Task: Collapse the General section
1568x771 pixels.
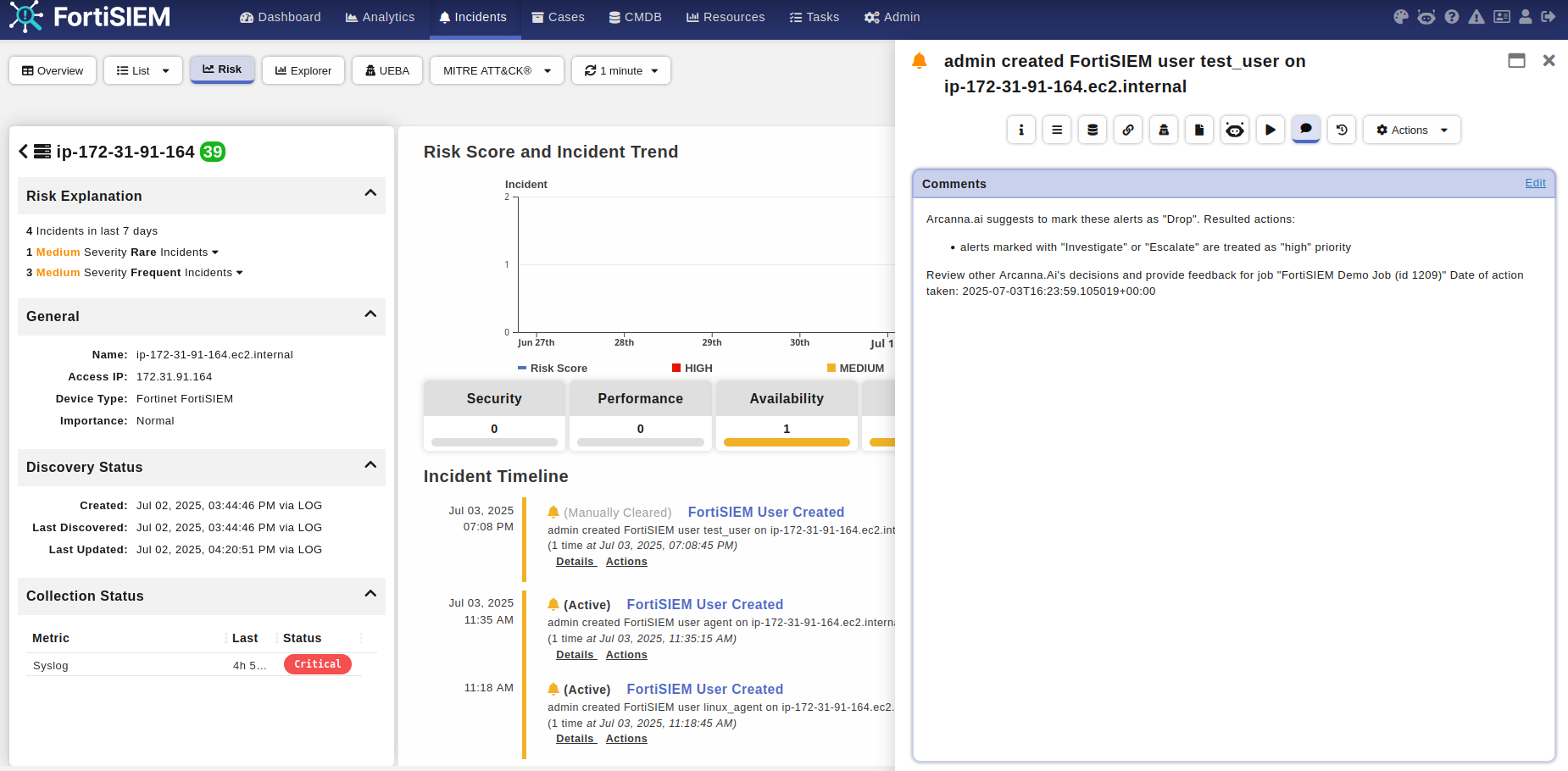Action: click(x=370, y=314)
